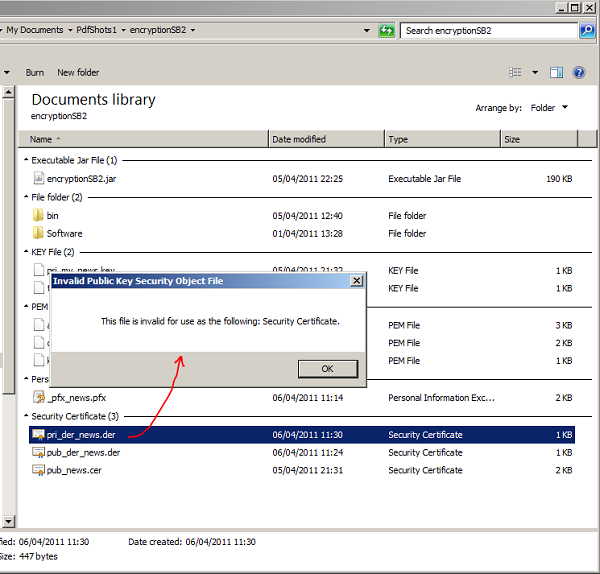Click encryptionSB2 in the breadcrumb
The image size is (600, 574).
(158, 30)
